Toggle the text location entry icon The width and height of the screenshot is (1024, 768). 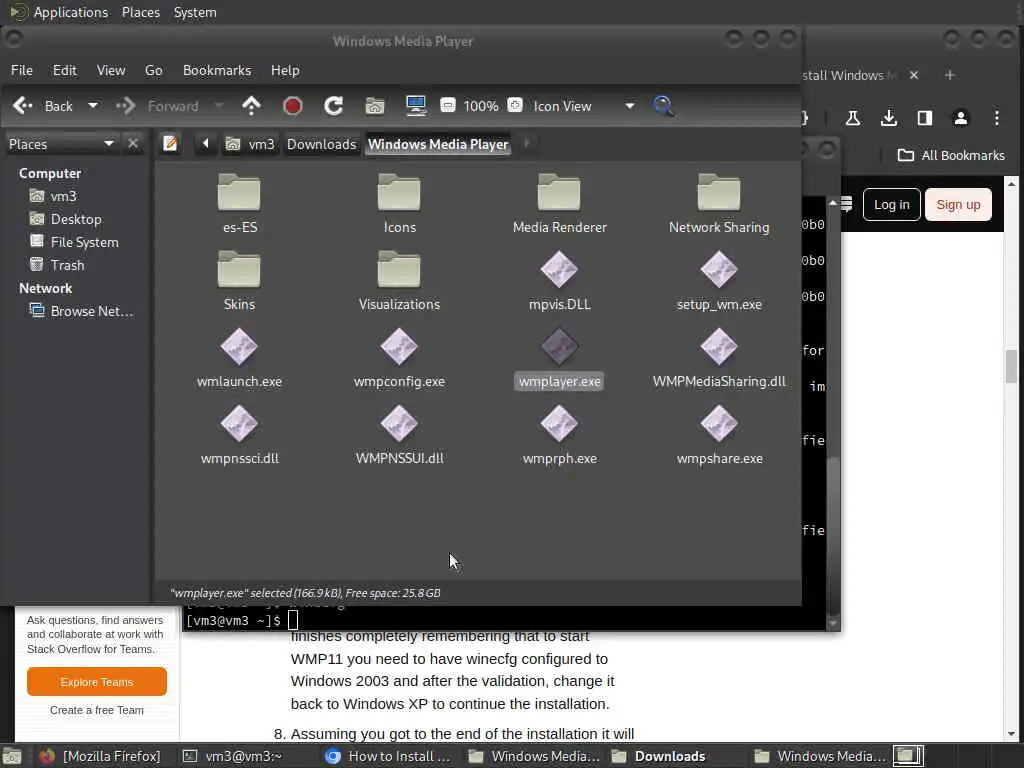click(x=170, y=144)
